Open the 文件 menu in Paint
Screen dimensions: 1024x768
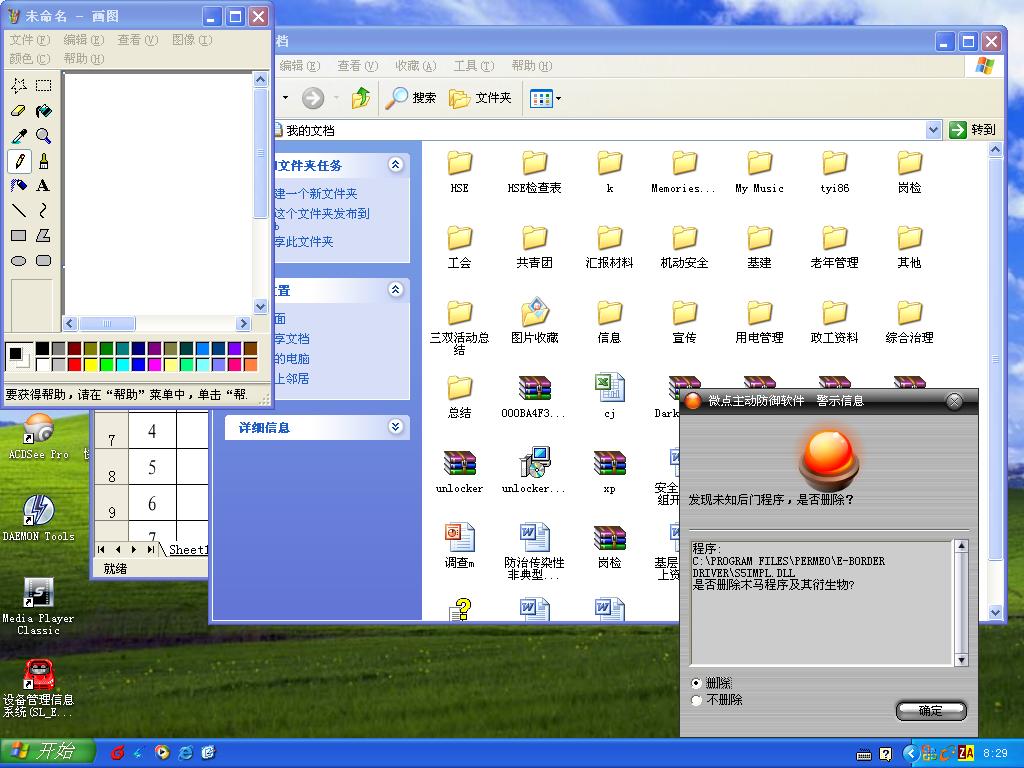click(30, 40)
